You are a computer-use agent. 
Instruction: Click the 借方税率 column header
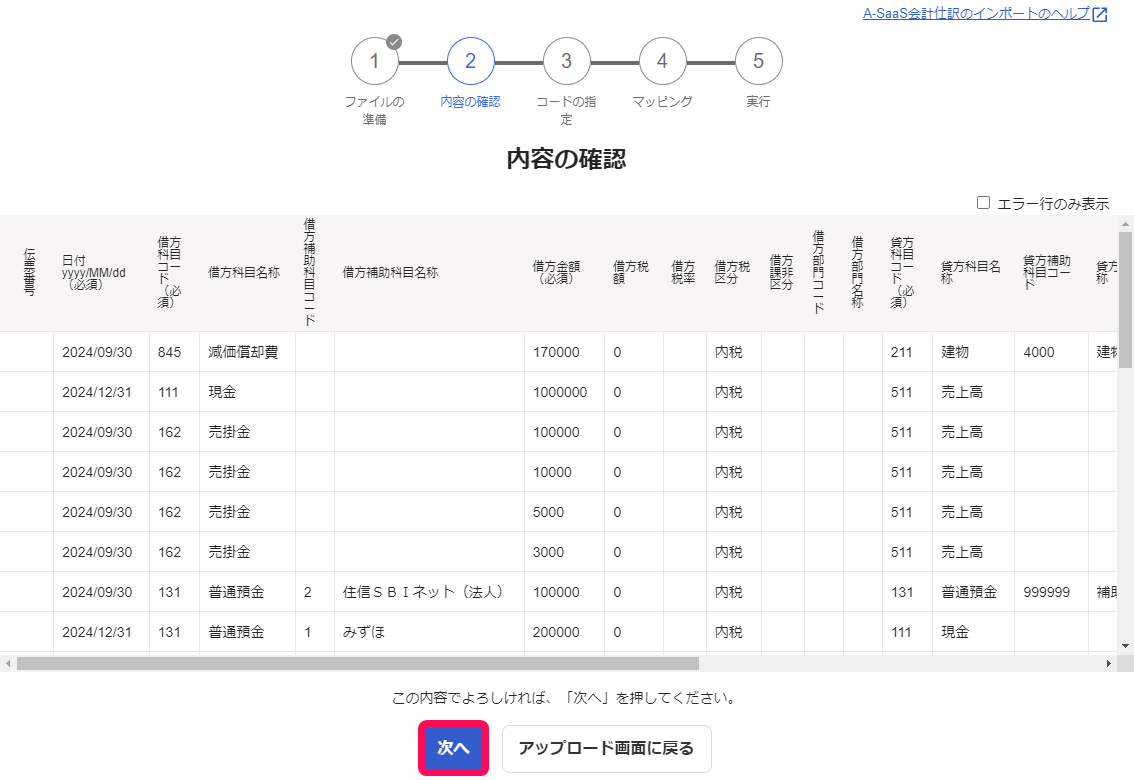point(683,273)
